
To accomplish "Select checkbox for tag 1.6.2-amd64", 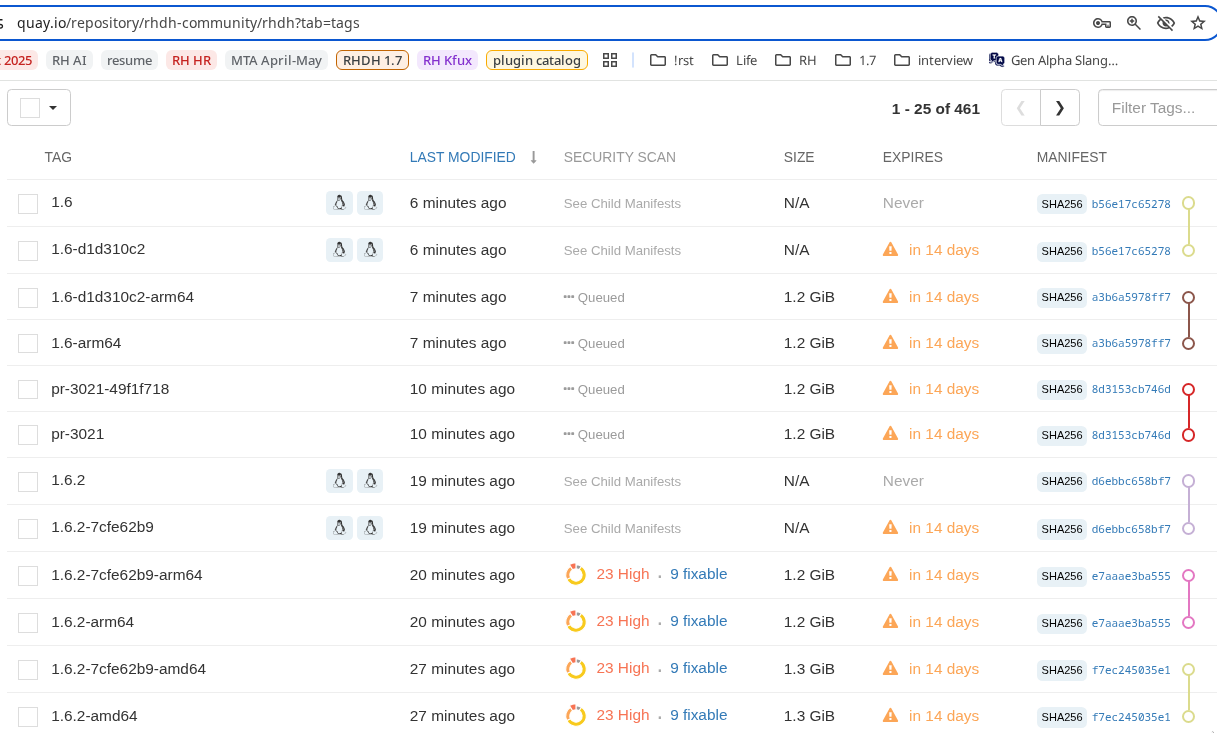I will [28, 717].
